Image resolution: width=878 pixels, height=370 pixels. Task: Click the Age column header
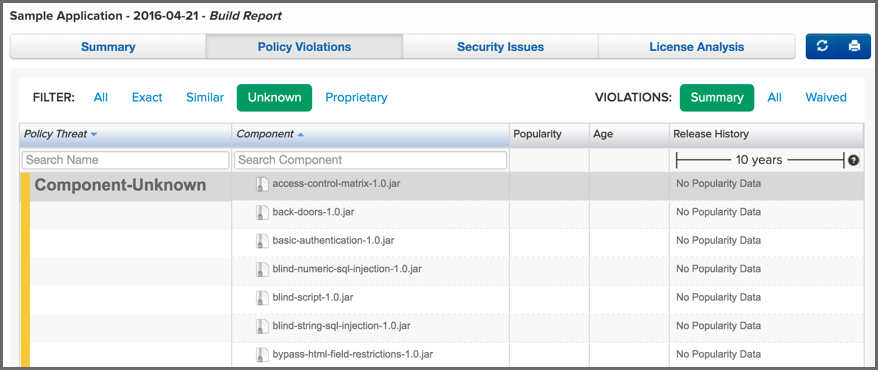629,134
